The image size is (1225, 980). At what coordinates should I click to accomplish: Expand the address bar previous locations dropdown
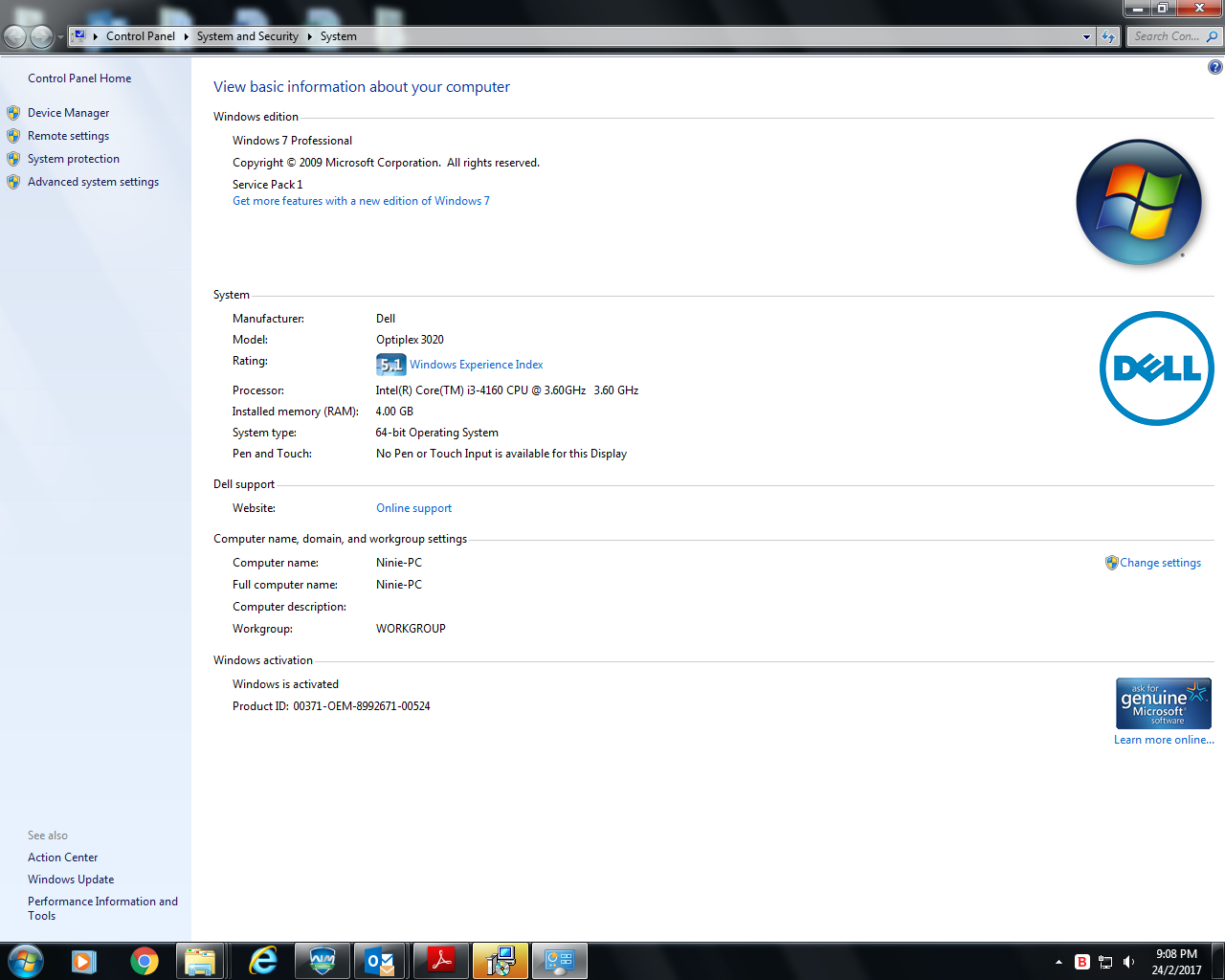pos(1086,36)
